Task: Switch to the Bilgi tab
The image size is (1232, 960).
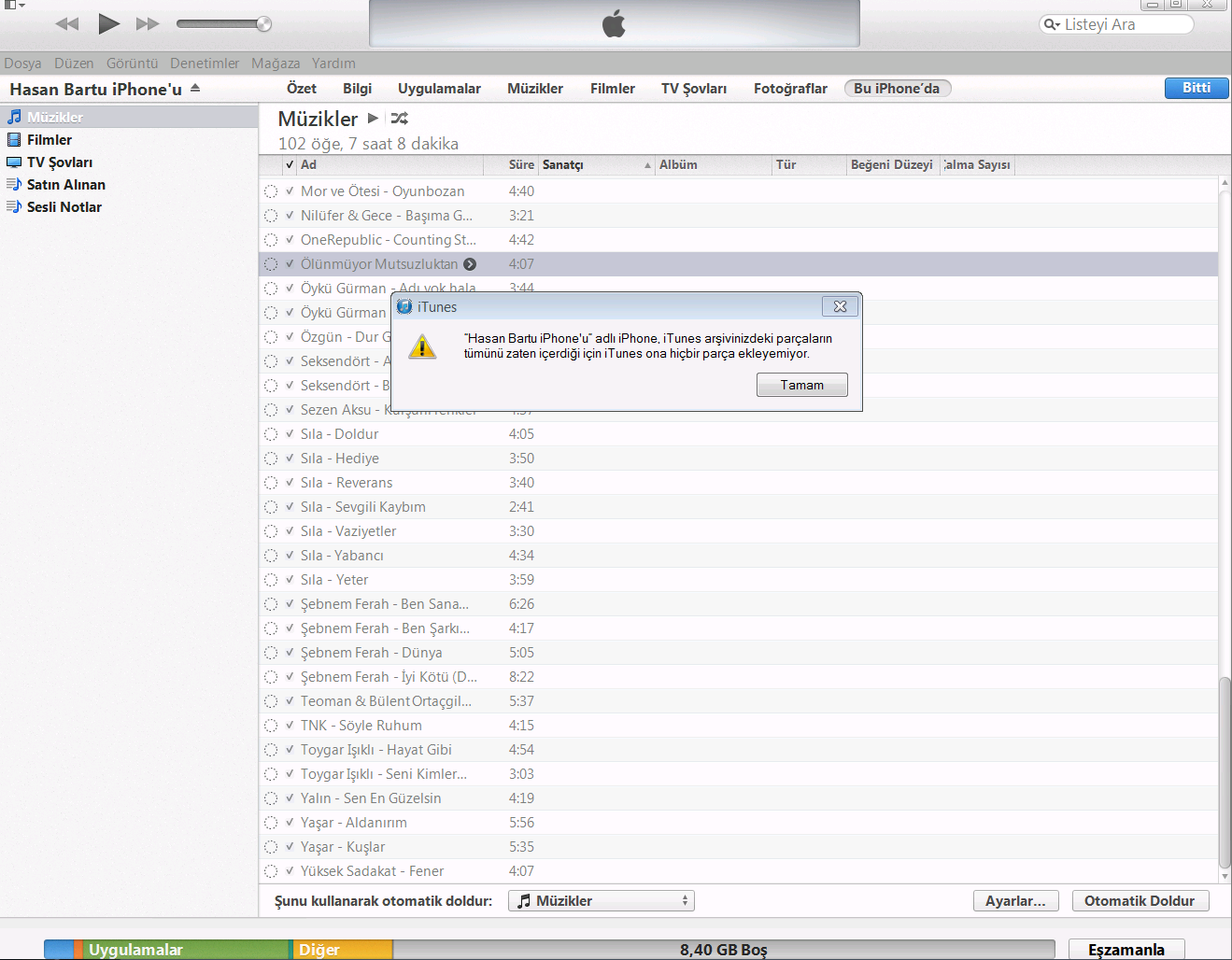Action: click(357, 88)
